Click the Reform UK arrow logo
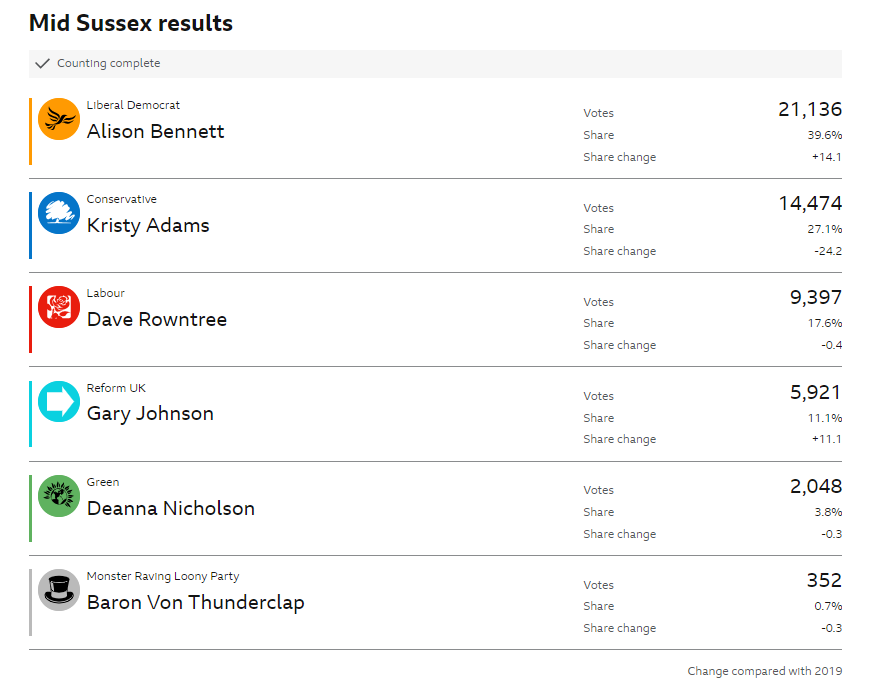 click(x=59, y=401)
